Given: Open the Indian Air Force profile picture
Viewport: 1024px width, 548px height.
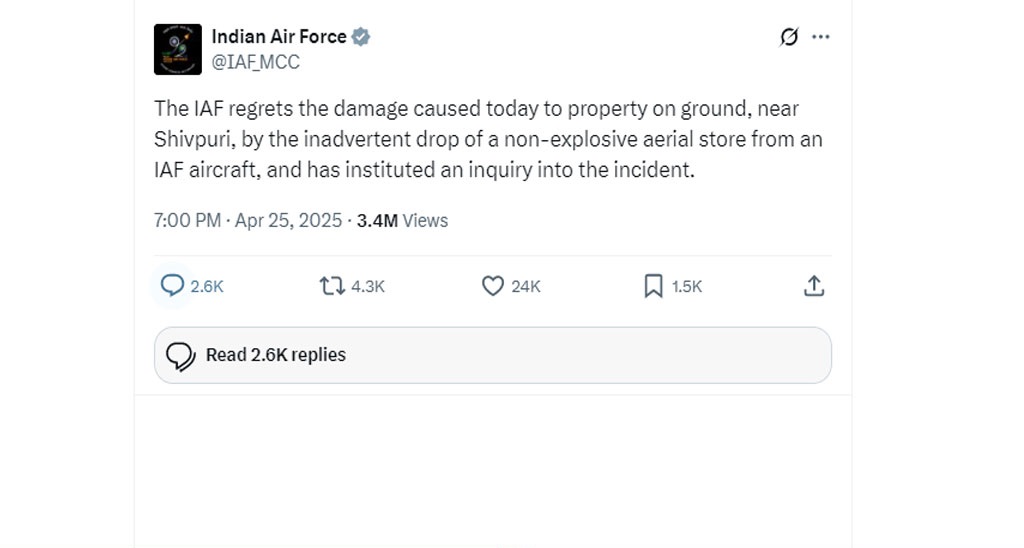Looking at the screenshot, I should [x=178, y=50].
